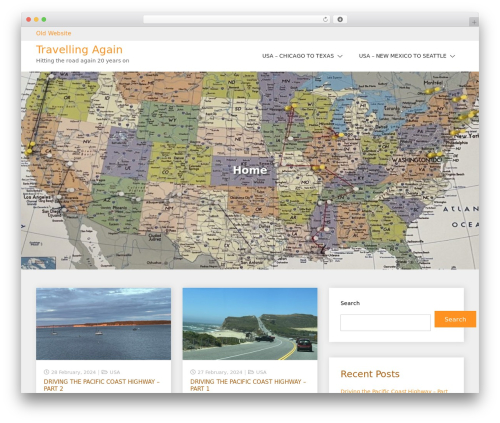This screenshot has width=500, height=423.
Task: Click the Home map banner heading
Action: 250,170
